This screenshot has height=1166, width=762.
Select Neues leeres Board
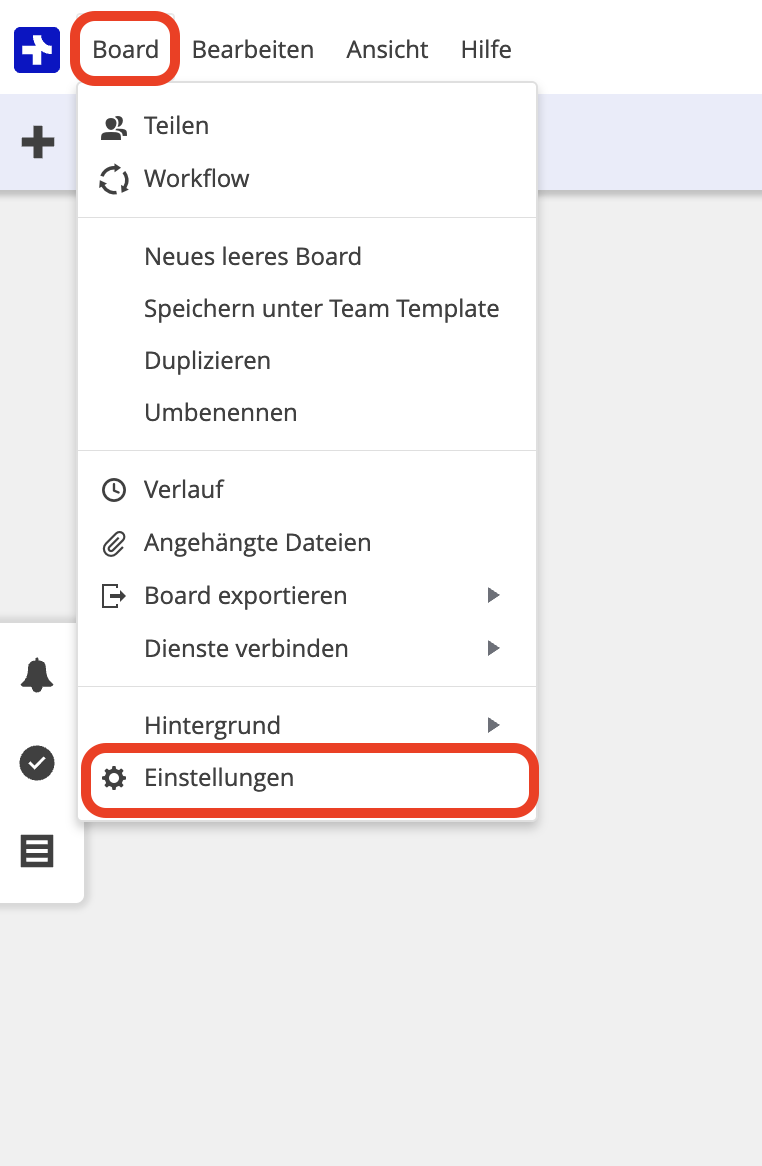pos(253,257)
